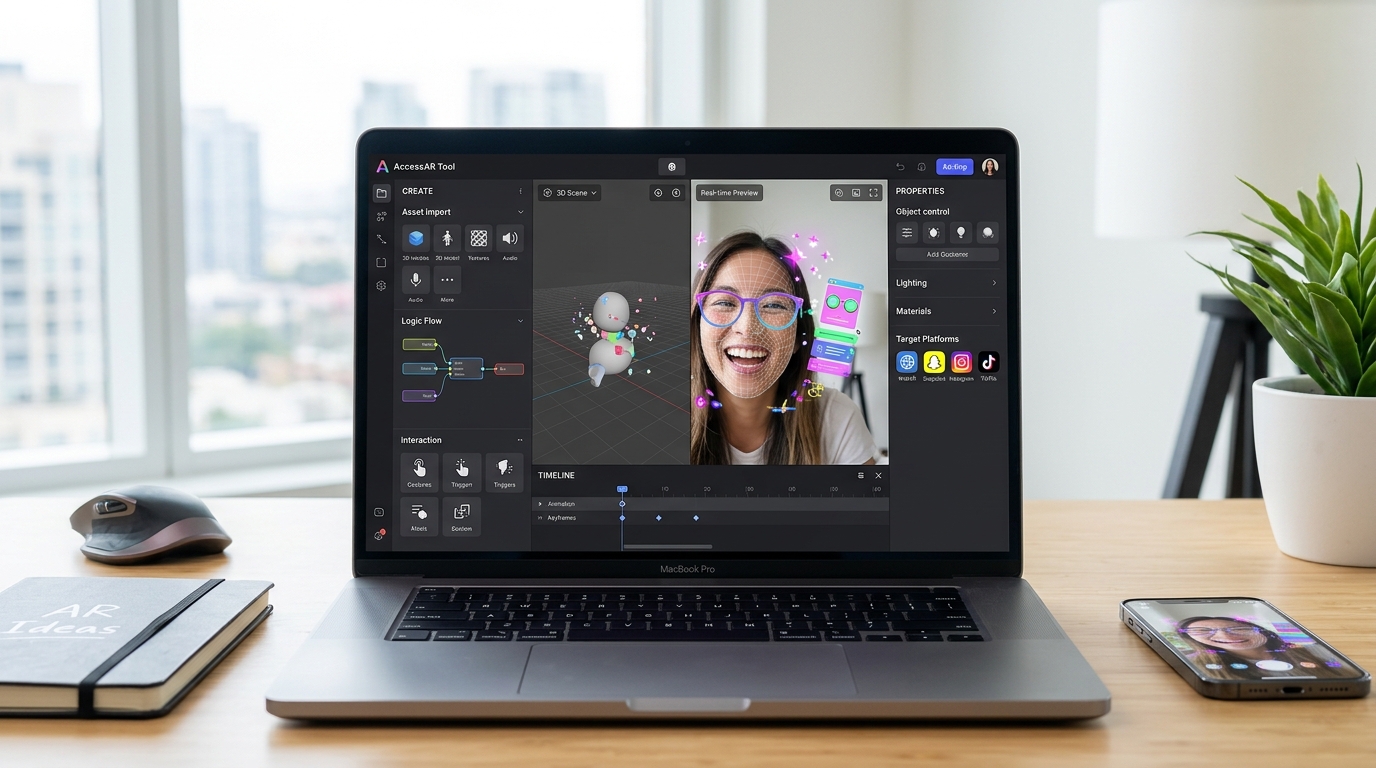Click the blue button in top bar
1376x768 pixels.
coord(954,167)
